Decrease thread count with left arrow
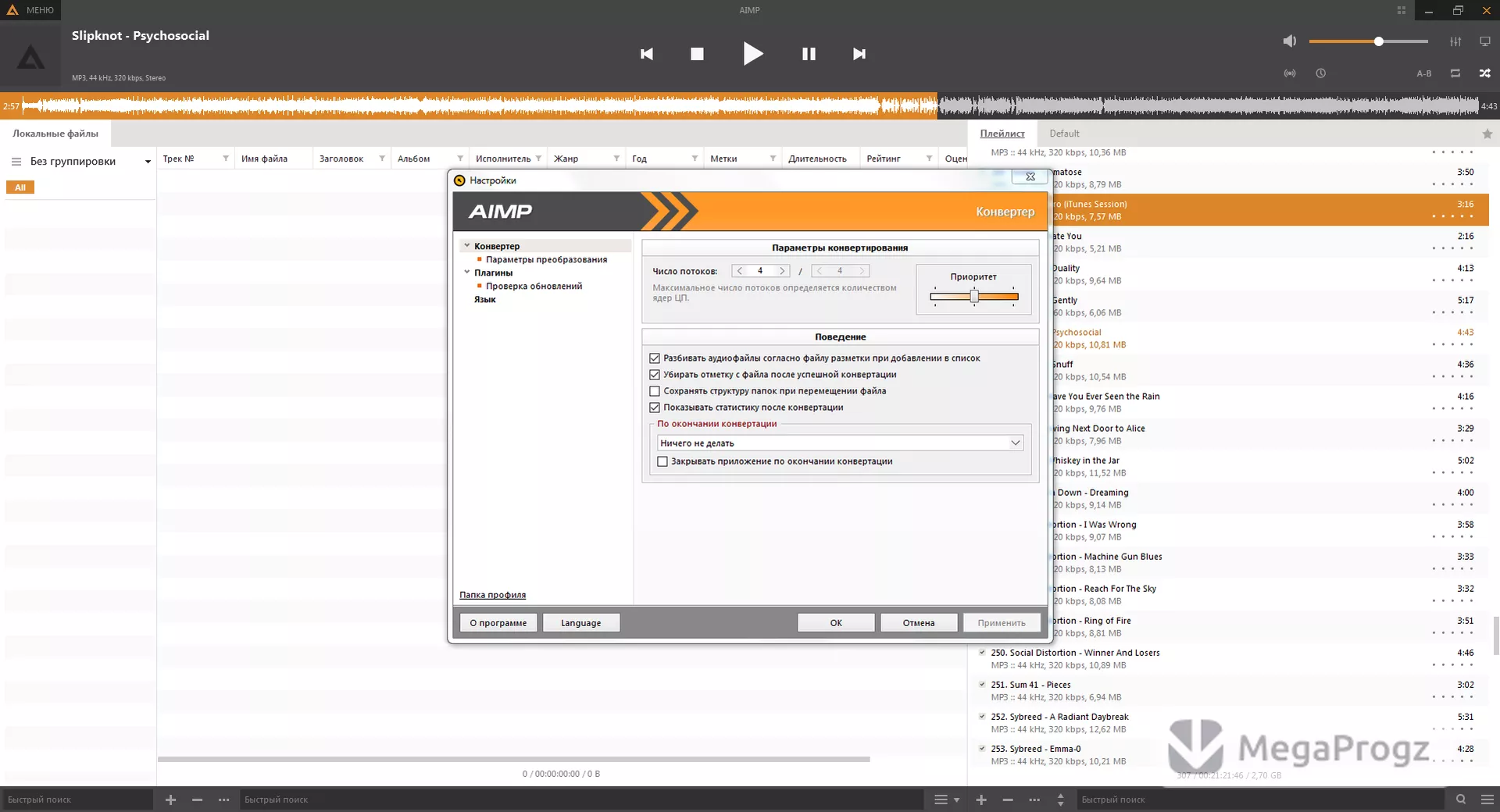The width and height of the screenshot is (1500, 812). click(x=740, y=271)
